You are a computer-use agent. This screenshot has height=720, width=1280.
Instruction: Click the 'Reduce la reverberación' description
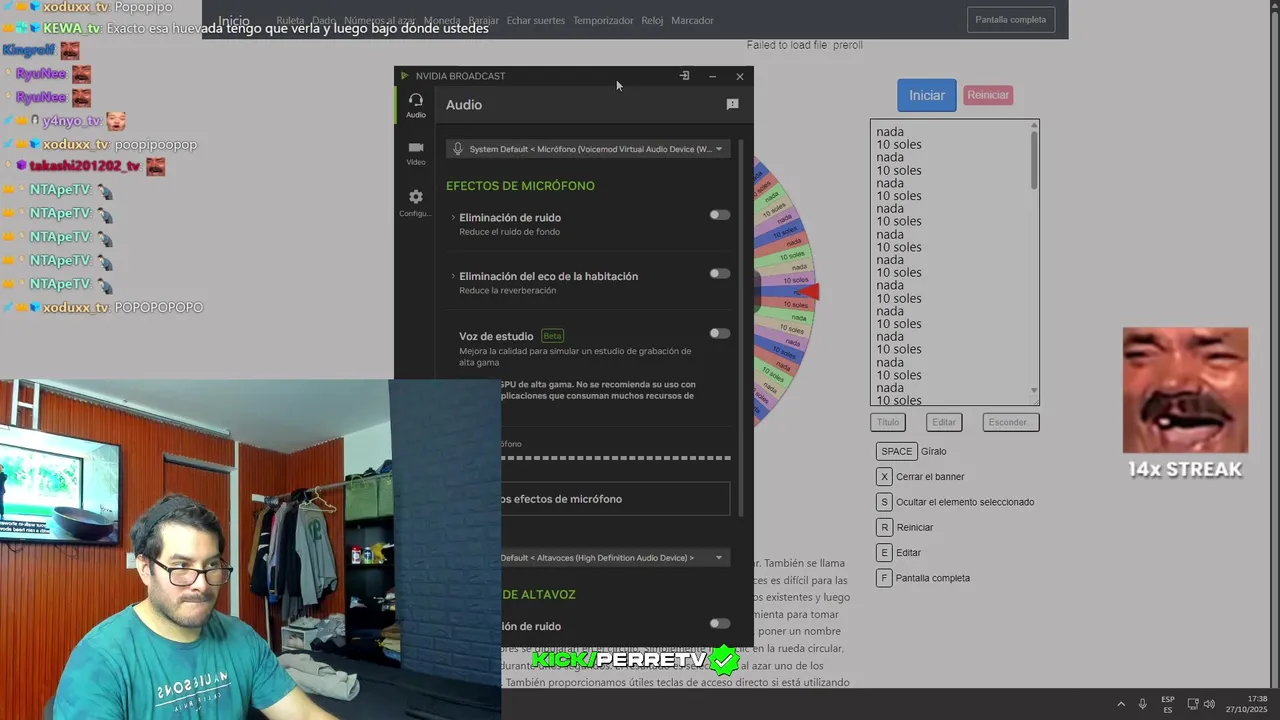pos(507,291)
